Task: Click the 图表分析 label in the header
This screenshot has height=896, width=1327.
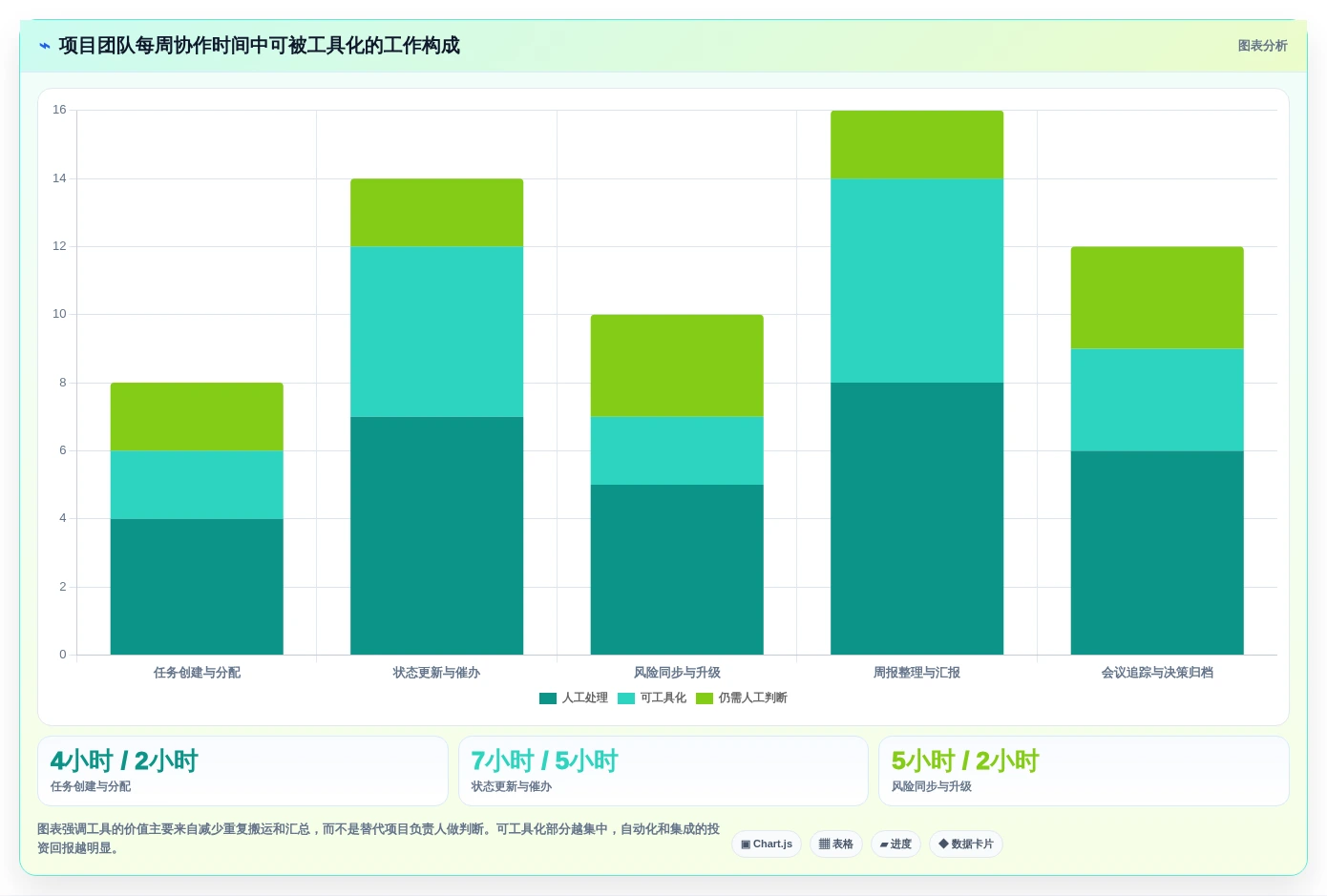Action: pyautogui.click(x=1262, y=46)
